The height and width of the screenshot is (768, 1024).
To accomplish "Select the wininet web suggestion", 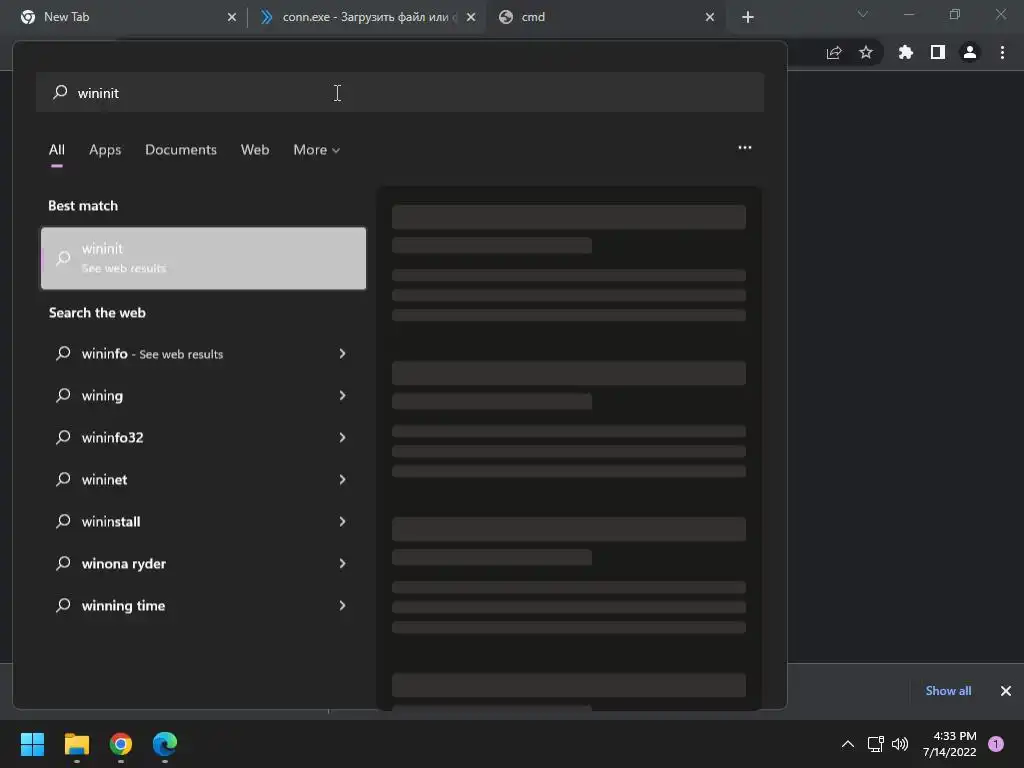I will 203,479.
